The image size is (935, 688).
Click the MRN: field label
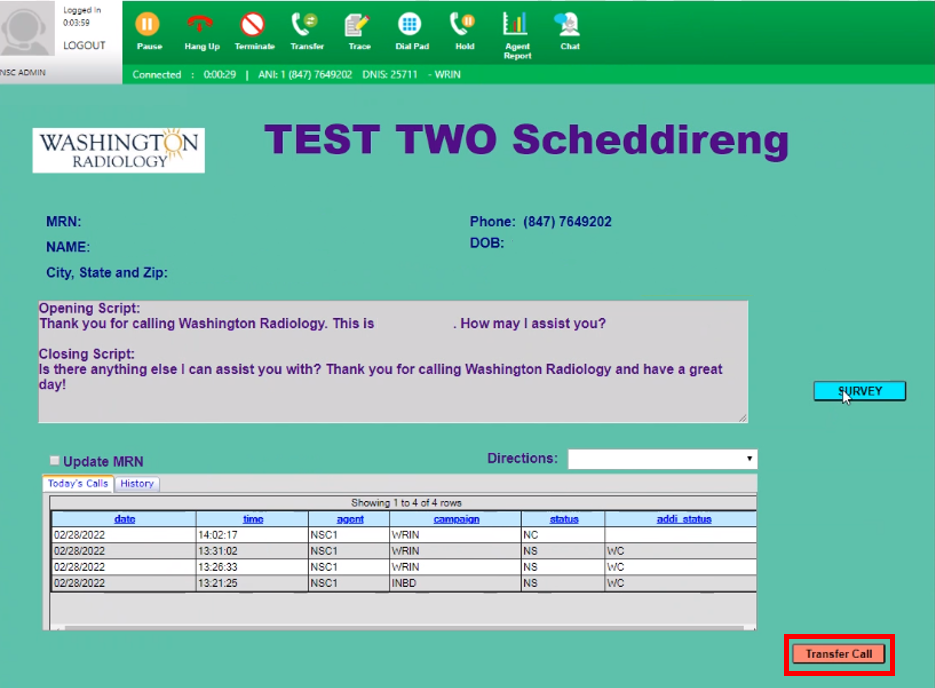coord(64,222)
